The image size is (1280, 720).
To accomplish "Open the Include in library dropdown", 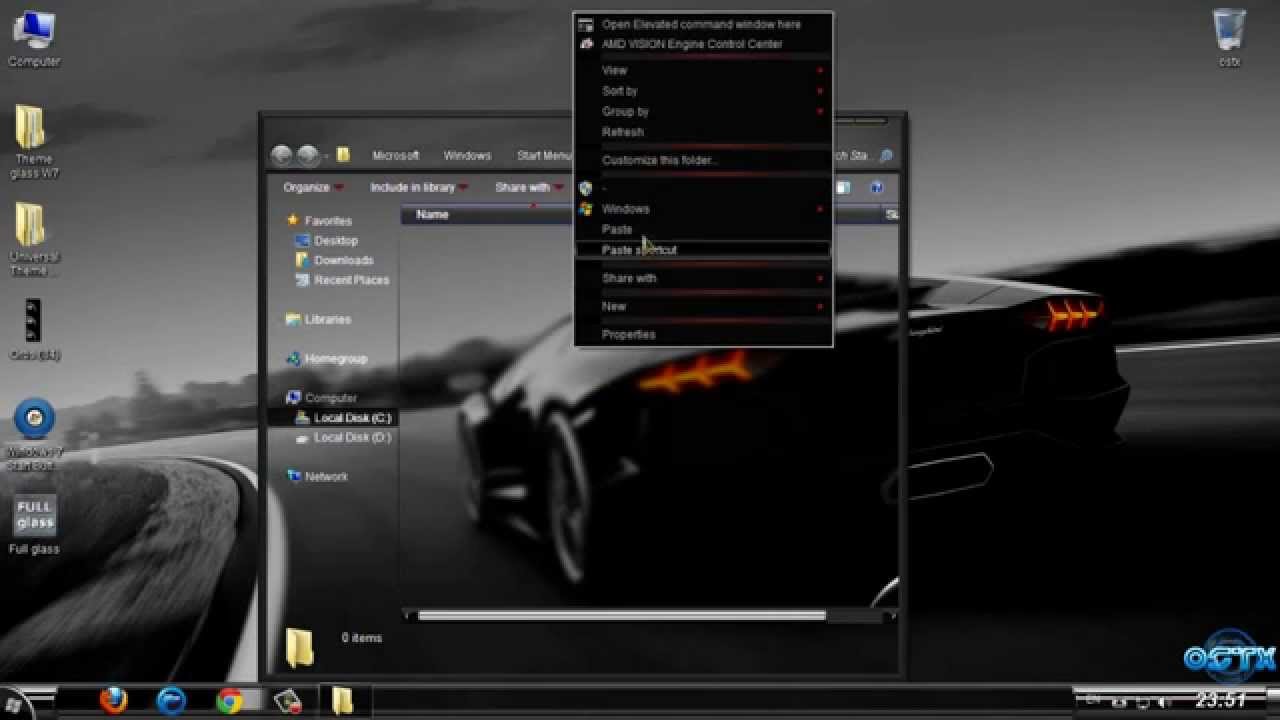I will pyautogui.click(x=419, y=187).
